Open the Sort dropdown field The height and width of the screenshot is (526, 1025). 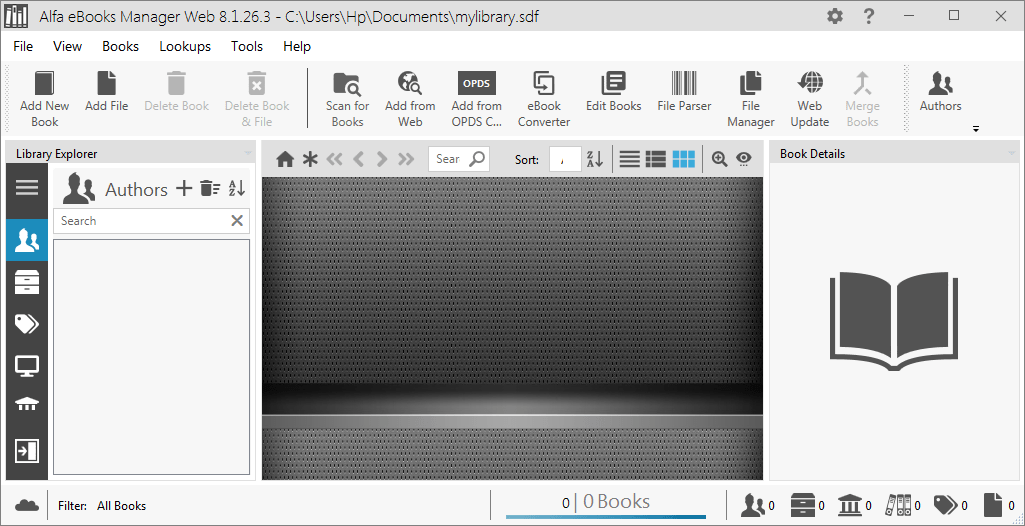(565, 159)
